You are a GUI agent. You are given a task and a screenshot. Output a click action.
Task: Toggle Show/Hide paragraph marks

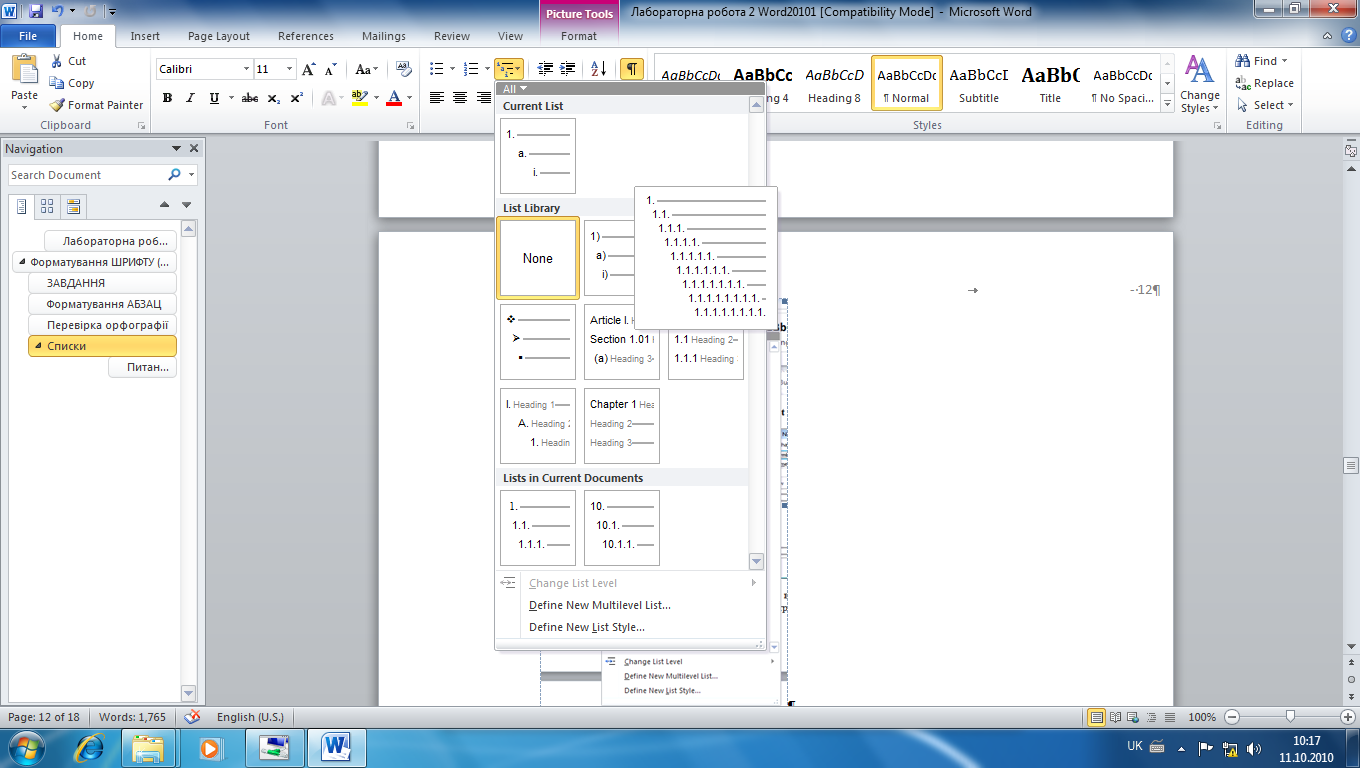point(631,69)
